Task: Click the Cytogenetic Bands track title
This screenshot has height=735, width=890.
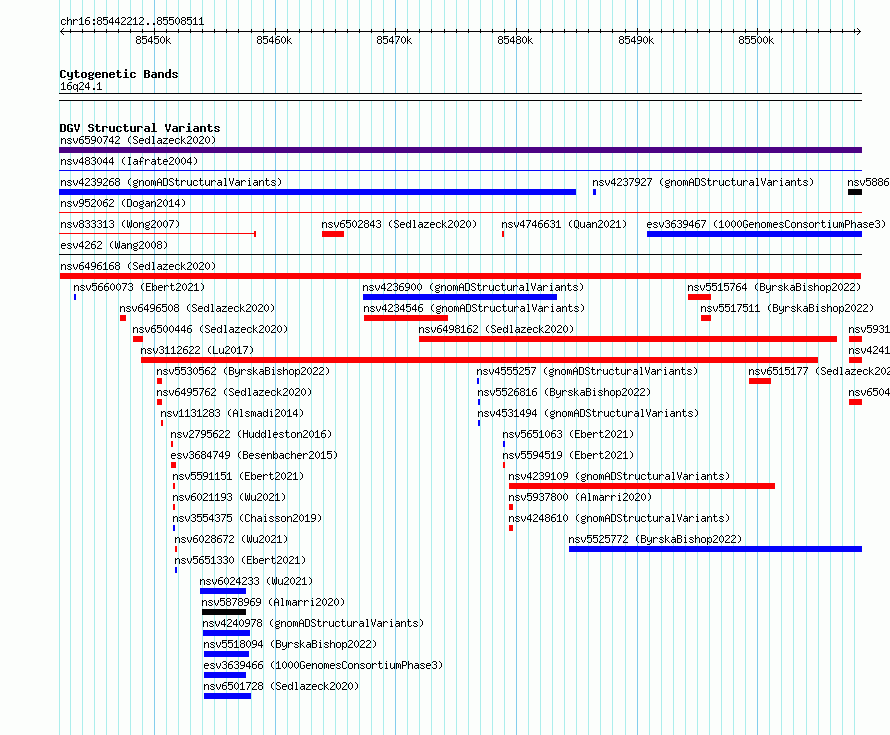Action: coord(119,74)
